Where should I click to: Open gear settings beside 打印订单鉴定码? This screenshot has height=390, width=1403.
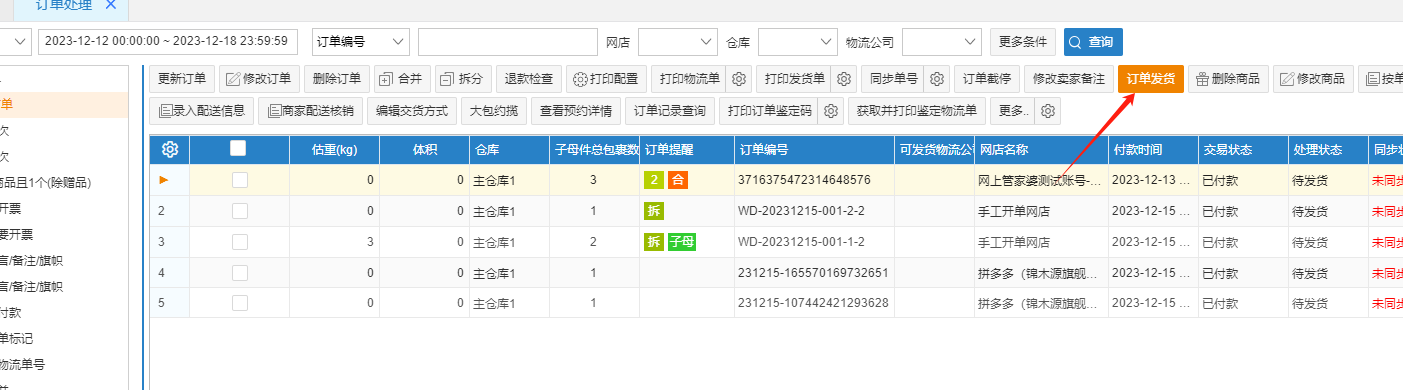click(x=831, y=111)
